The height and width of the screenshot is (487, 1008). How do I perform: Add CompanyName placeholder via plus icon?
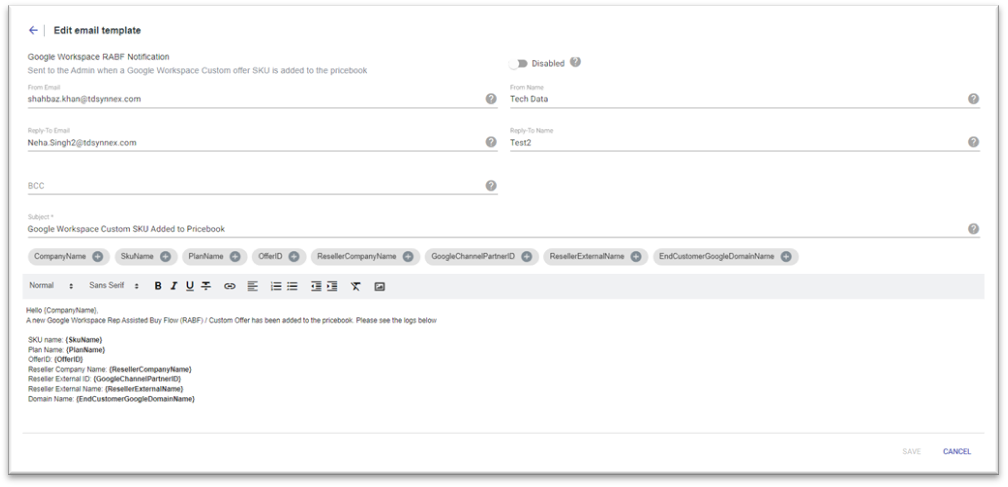(x=98, y=256)
